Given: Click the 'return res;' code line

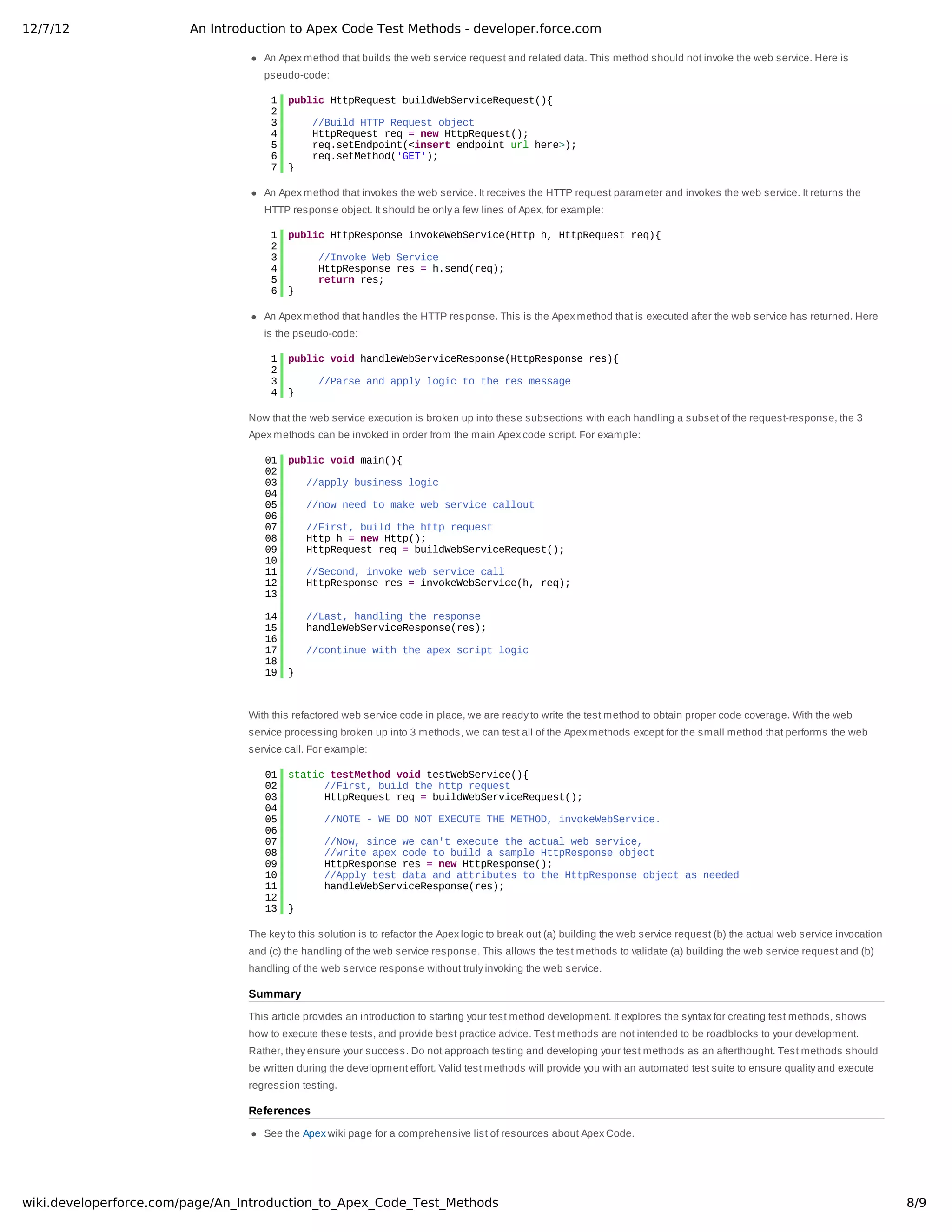Looking at the screenshot, I should (351, 280).
